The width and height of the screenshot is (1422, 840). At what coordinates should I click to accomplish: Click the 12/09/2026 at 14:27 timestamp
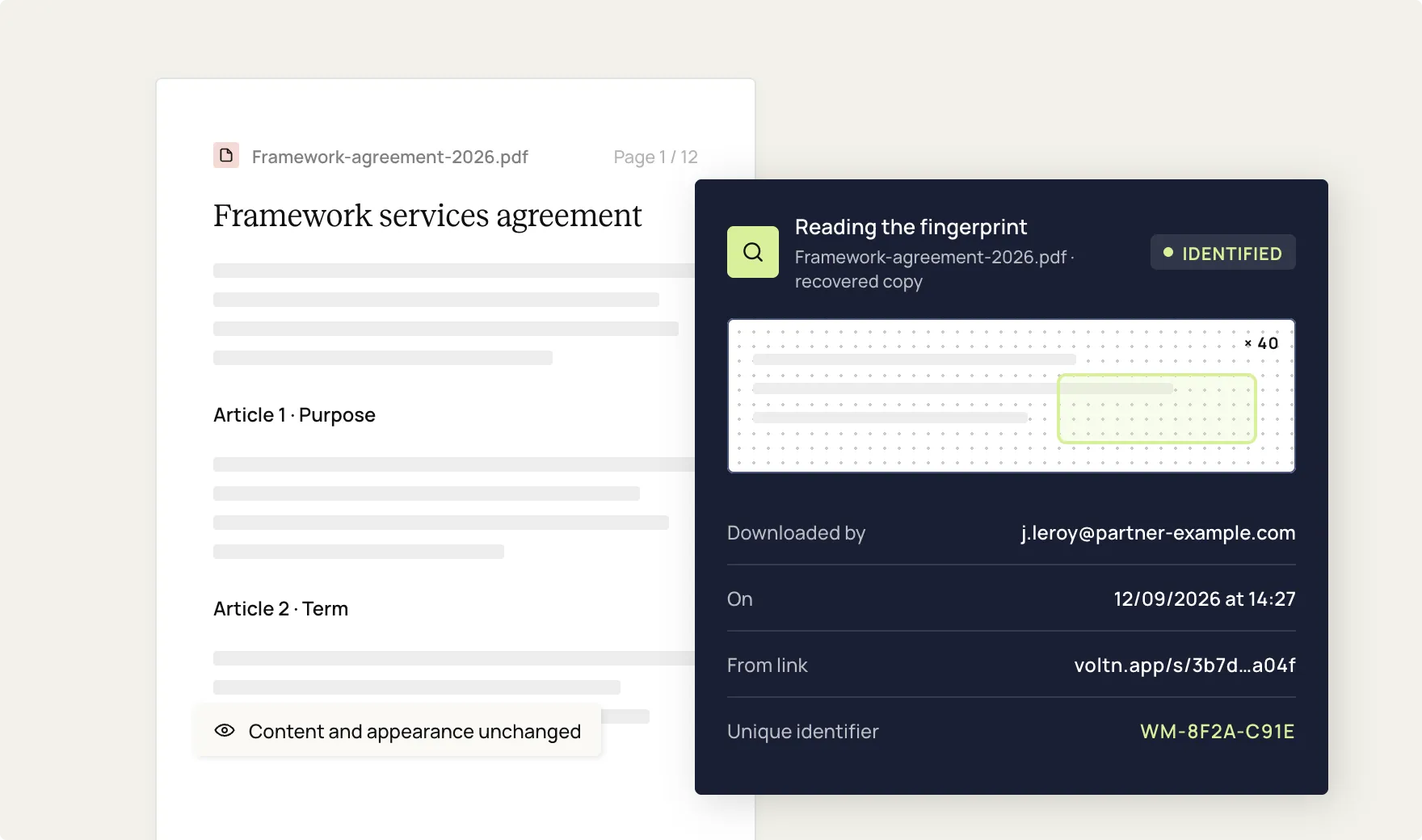[1205, 599]
